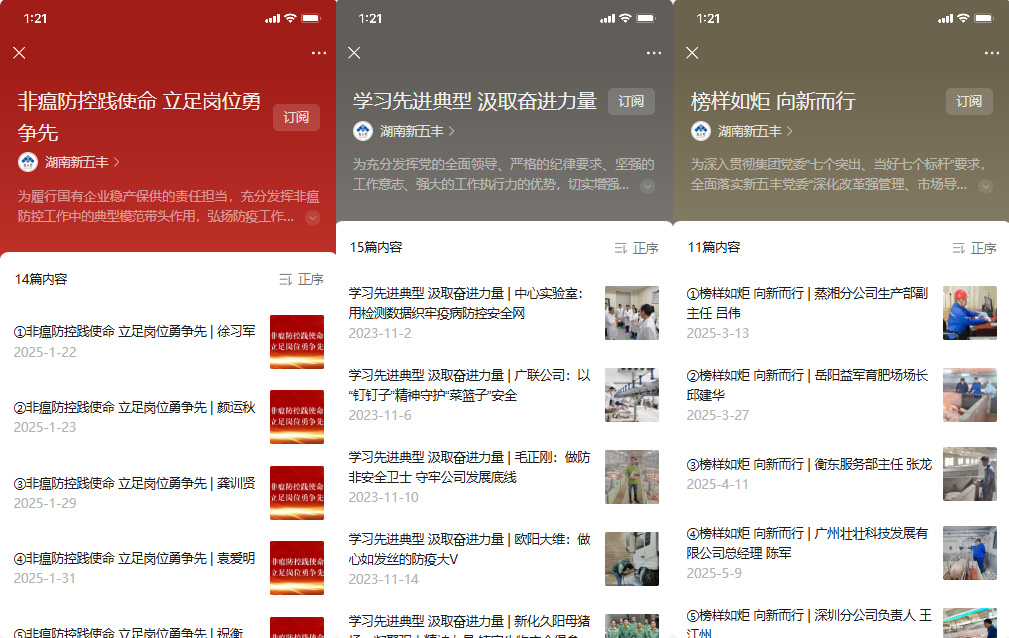1009x638 pixels.
Task: Click the 14篇内容 count label
Action: 41,279
